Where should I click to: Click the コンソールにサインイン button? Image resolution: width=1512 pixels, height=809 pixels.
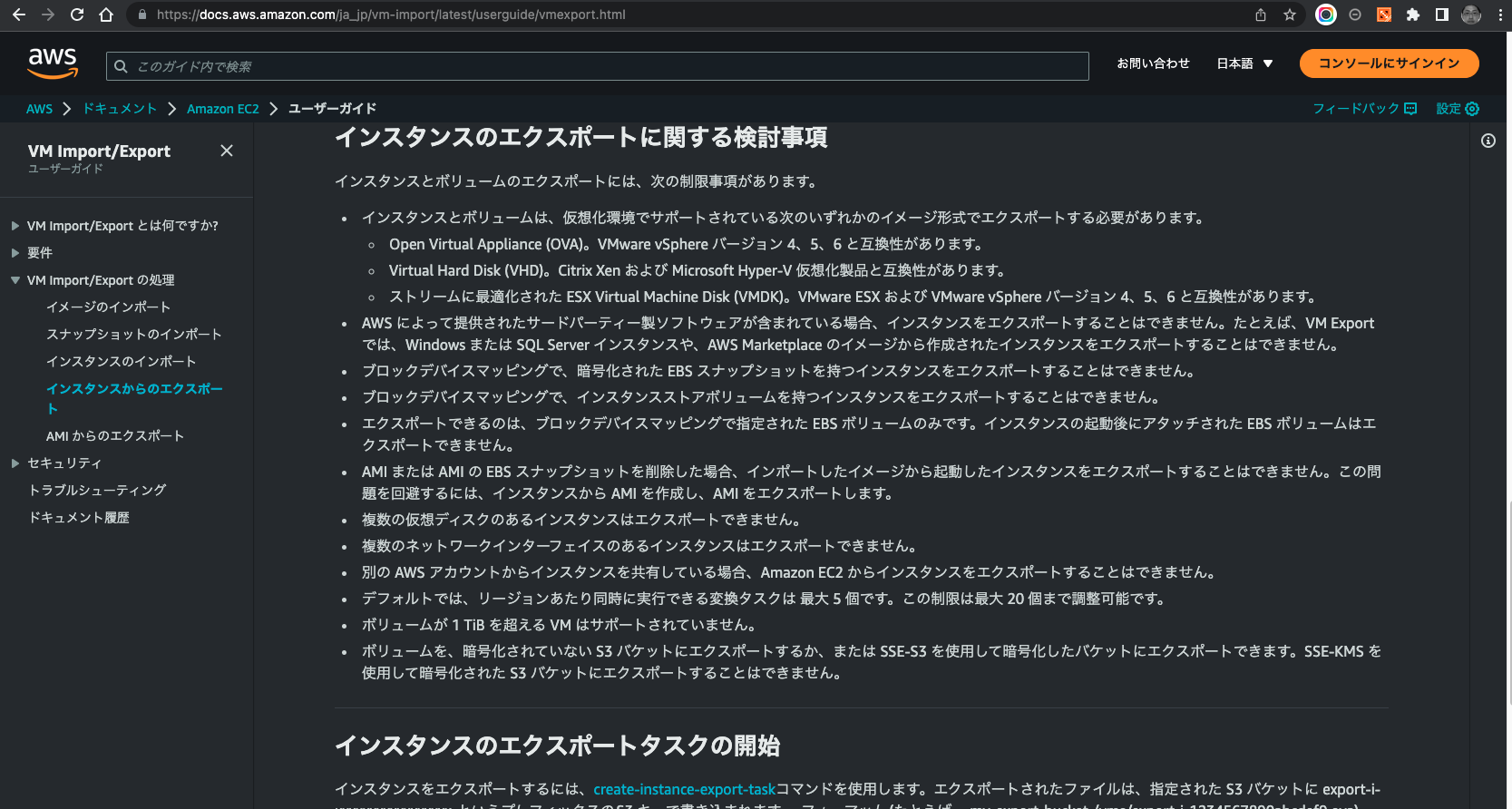click(1389, 63)
